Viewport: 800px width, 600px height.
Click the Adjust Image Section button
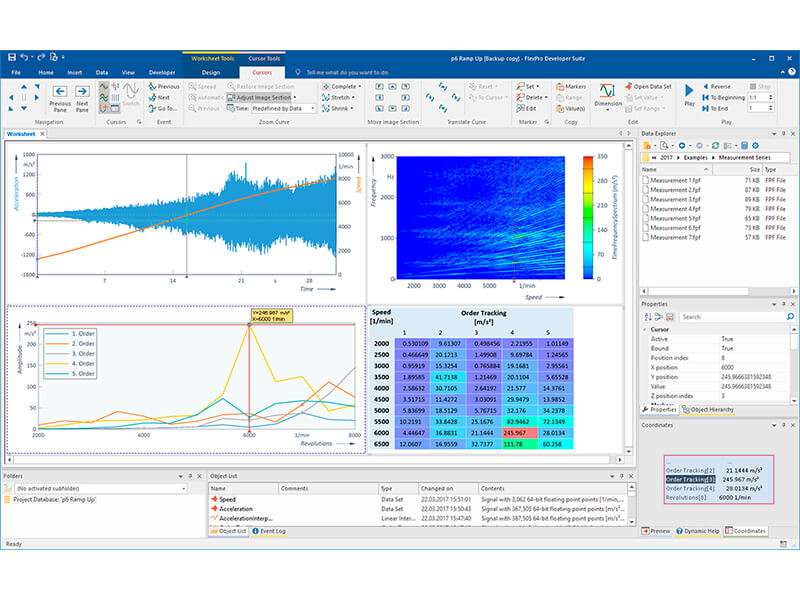coord(260,97)
